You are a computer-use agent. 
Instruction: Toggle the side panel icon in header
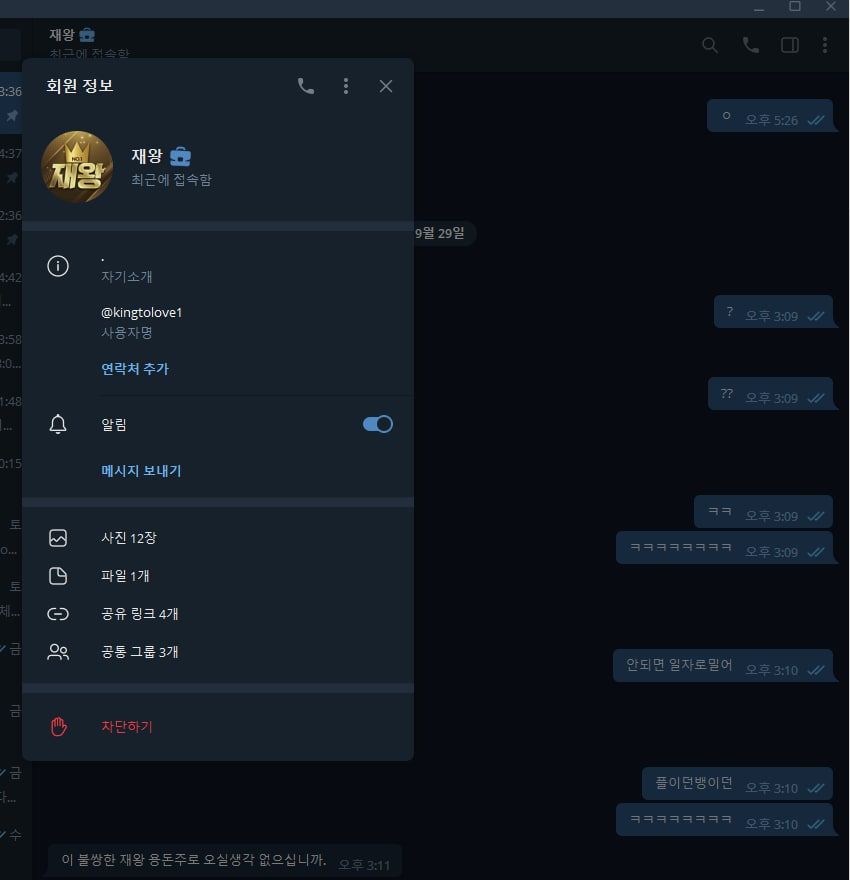(x=790, y=45)
